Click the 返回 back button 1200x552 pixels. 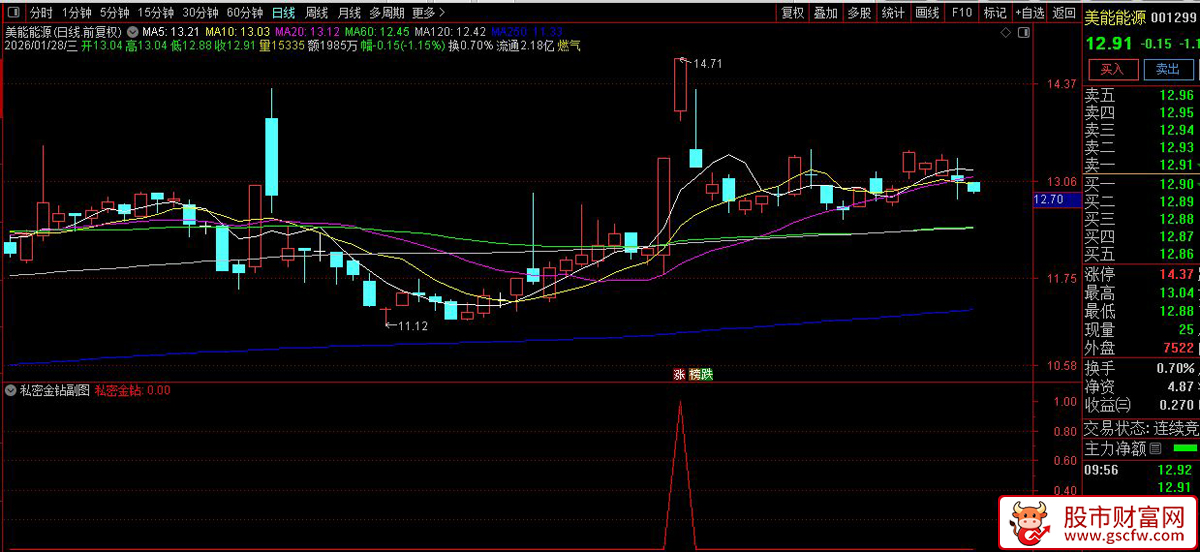click(x=1063, y=13)
